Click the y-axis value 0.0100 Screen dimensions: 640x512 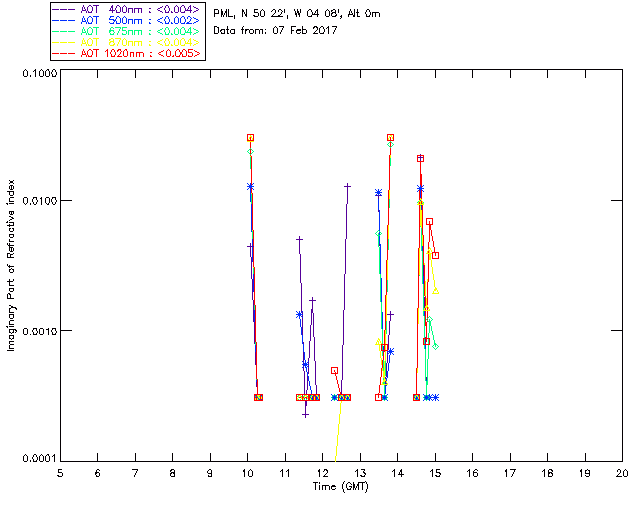tap(39, 201)
